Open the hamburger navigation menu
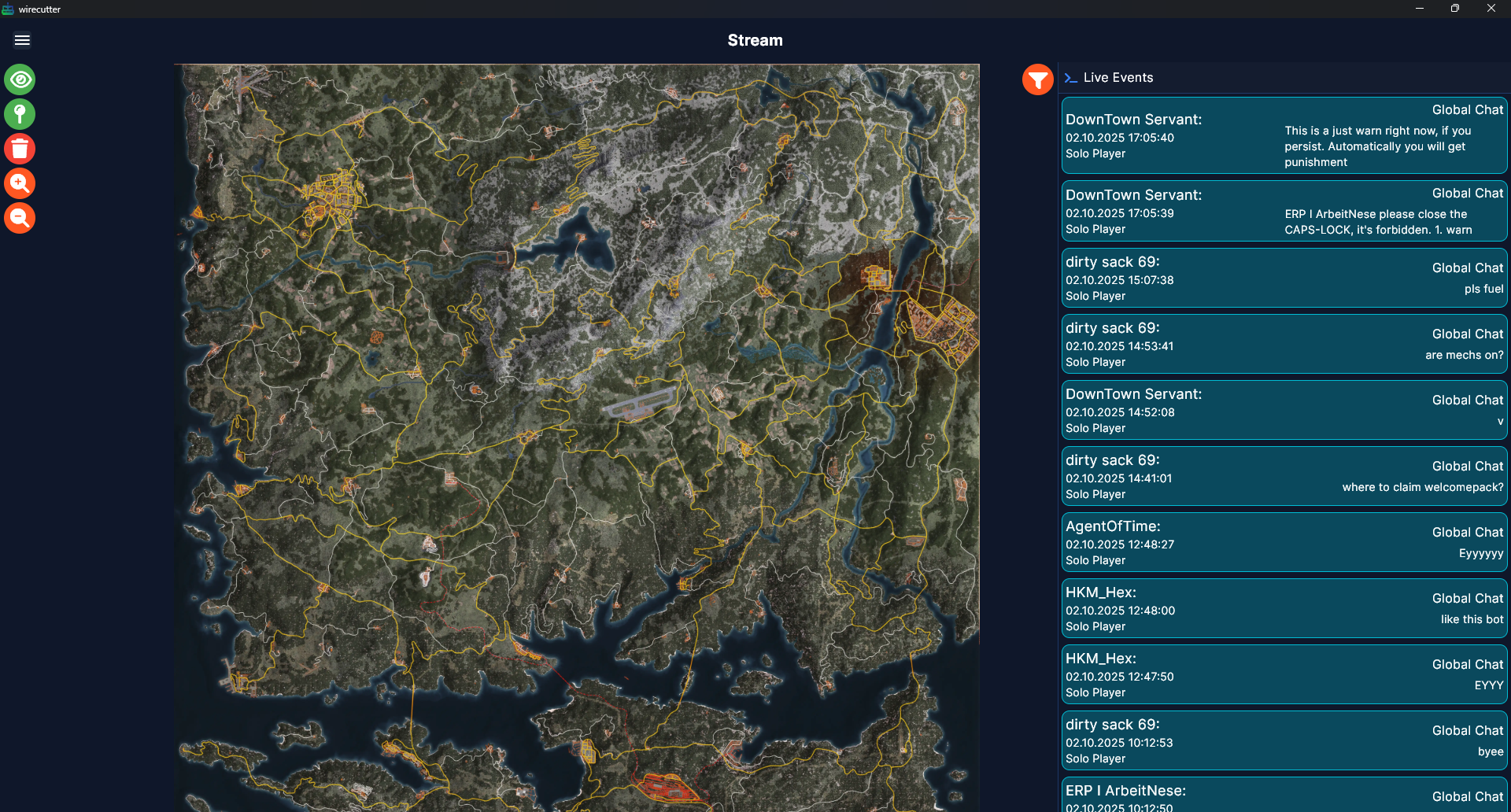Screen dimensions: 1511x812 pyautogui.click(x=22, y=40)
